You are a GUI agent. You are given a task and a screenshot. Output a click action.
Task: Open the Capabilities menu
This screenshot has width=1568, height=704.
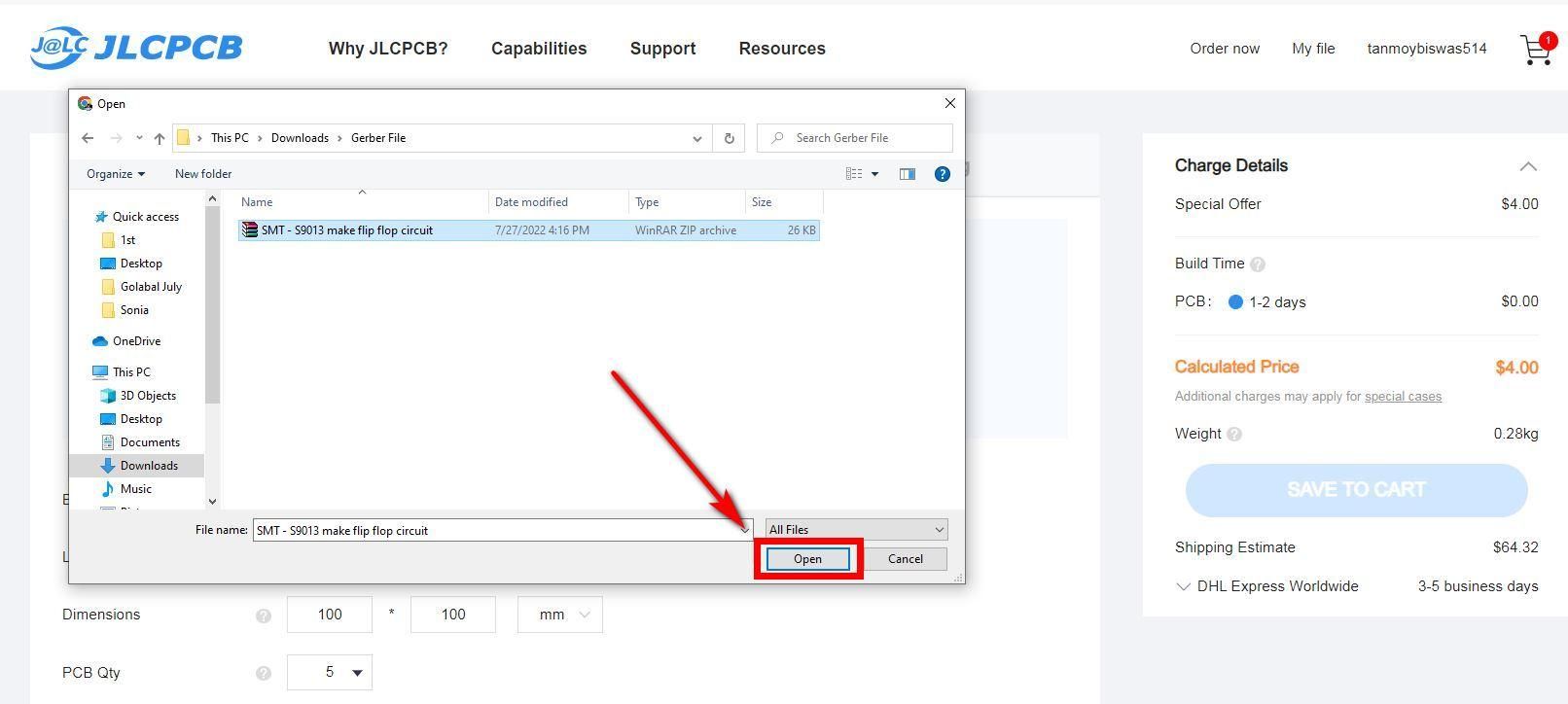539,49
